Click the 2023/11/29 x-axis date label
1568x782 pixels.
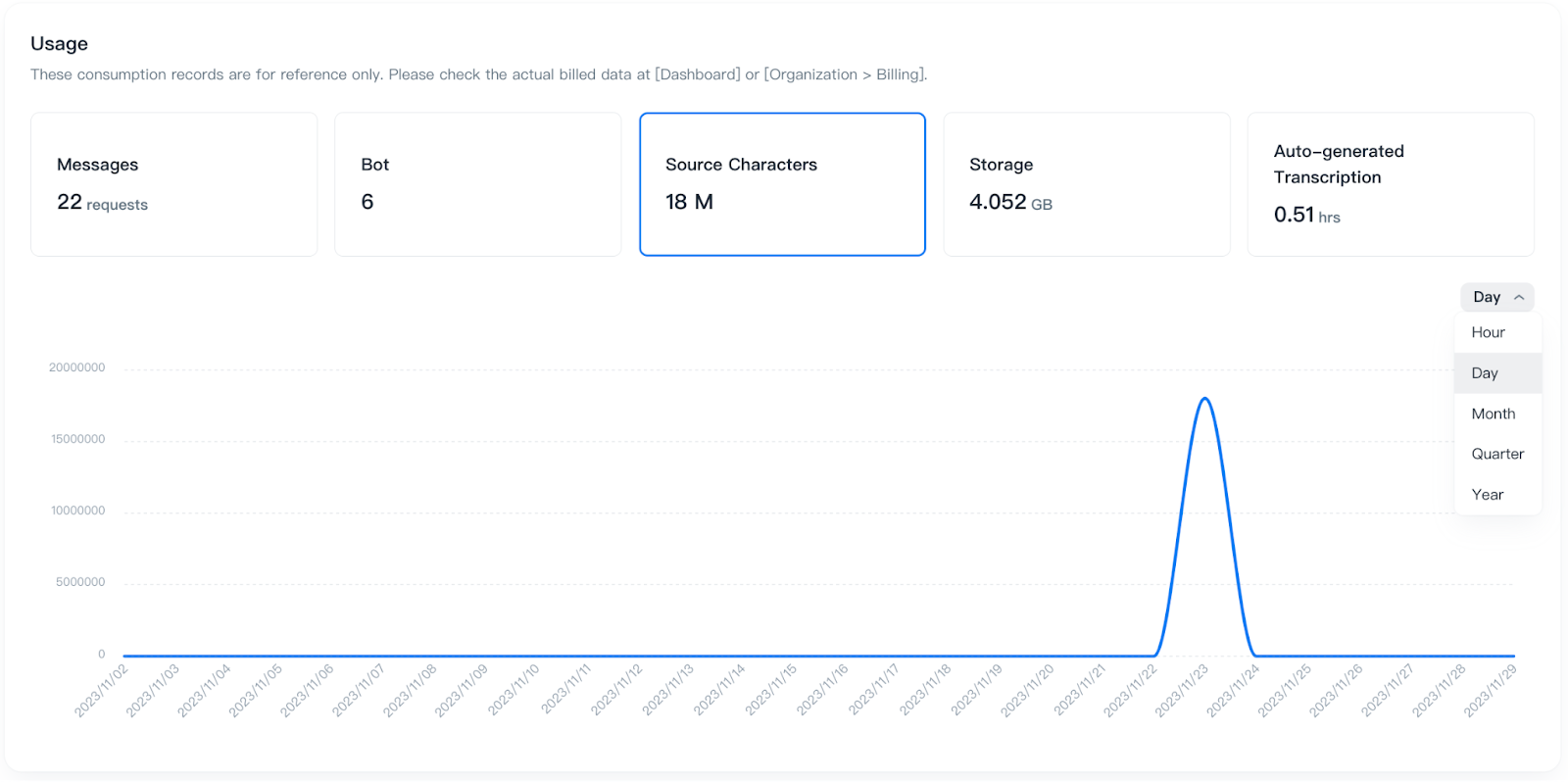click(x=1490, y=690)
